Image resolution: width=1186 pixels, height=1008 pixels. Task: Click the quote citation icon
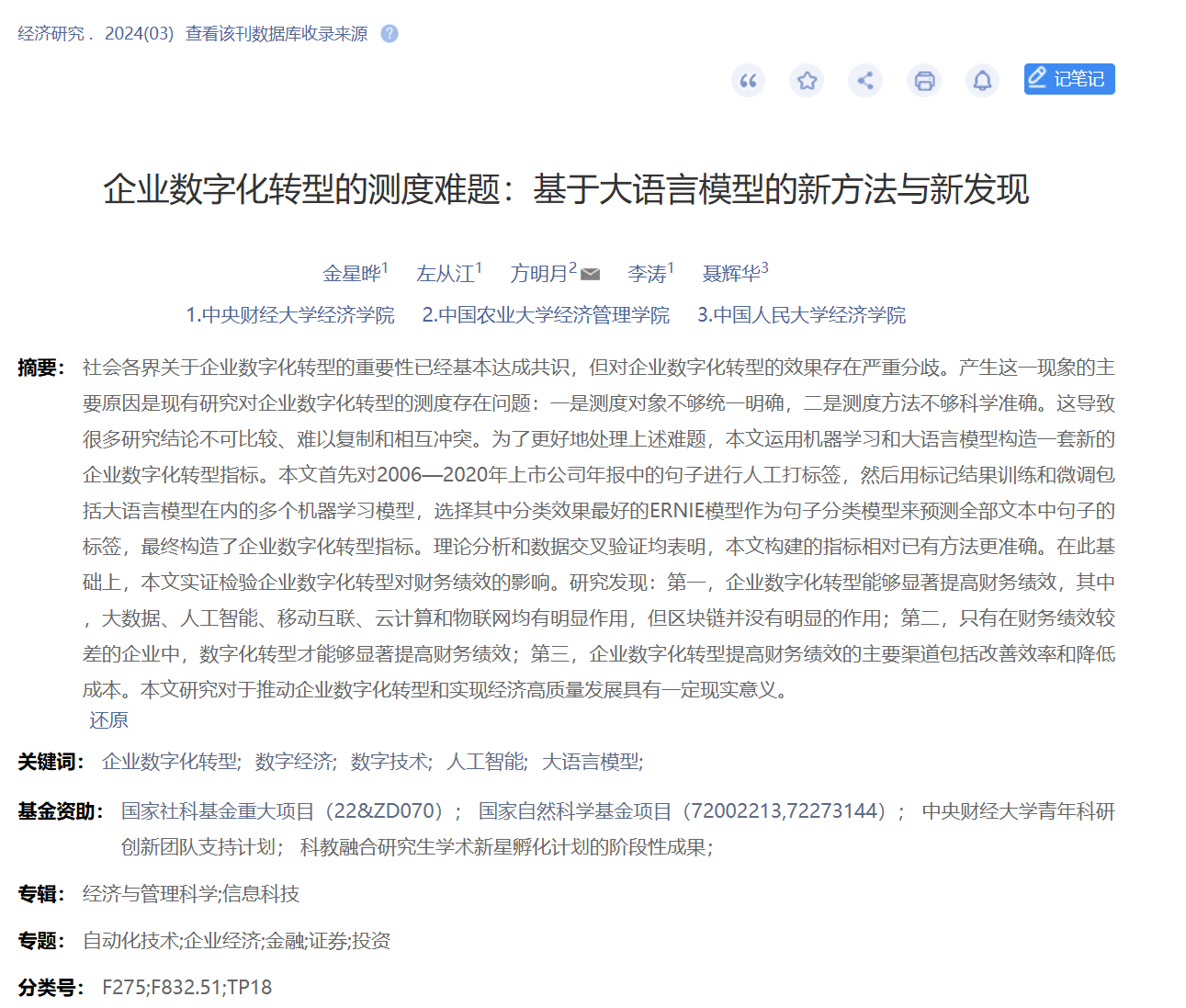coord(748,81)
